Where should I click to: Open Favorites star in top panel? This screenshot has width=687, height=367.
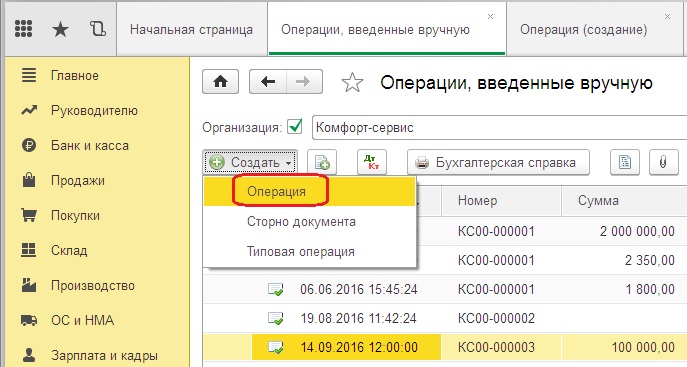coord(60,29)
